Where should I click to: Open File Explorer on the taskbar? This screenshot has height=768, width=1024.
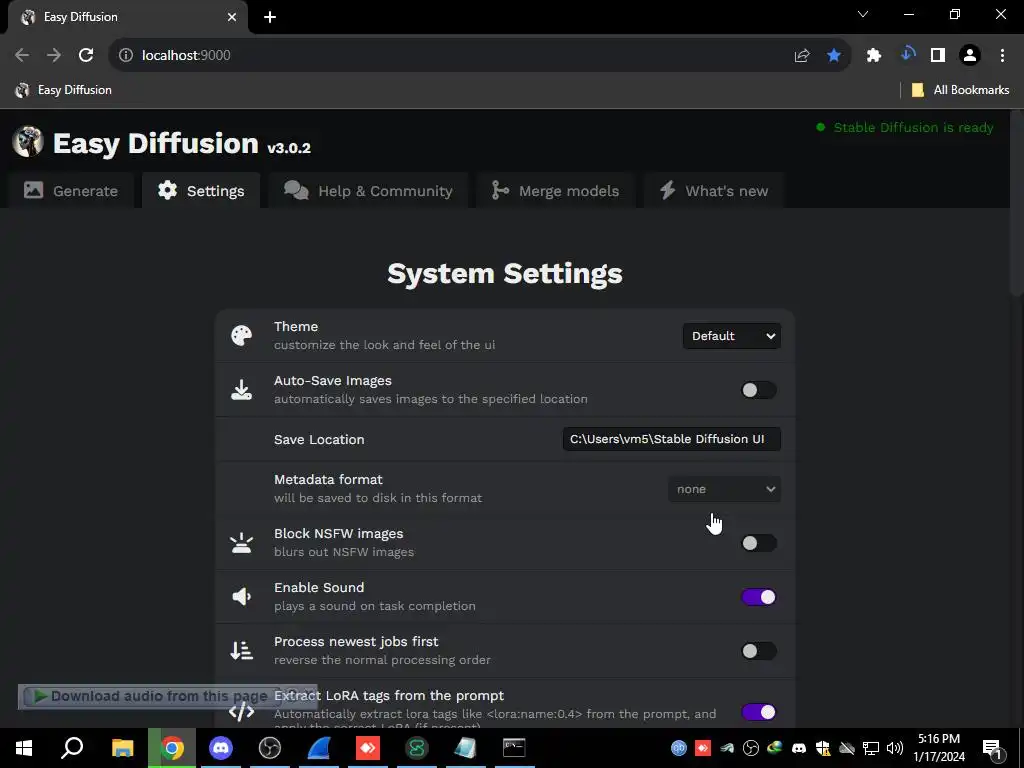pos(123,748)
